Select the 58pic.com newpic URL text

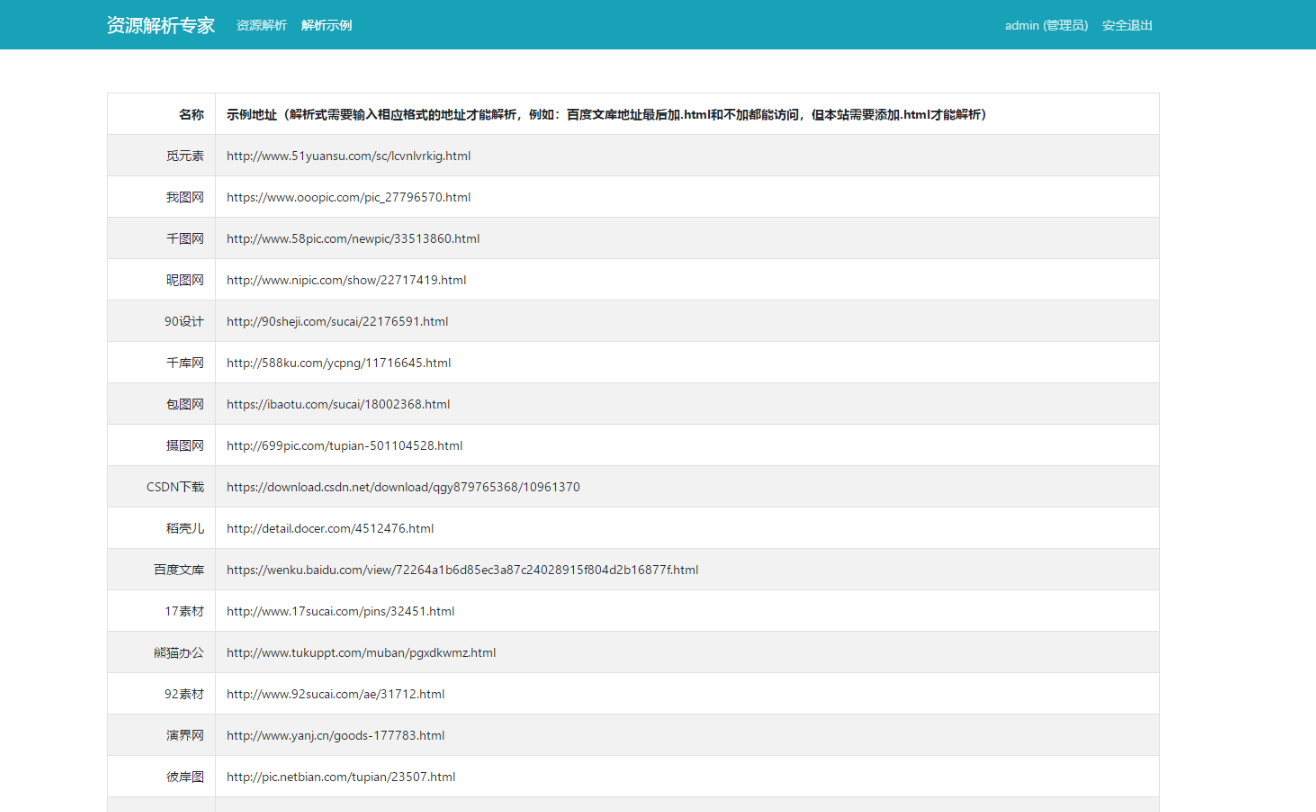pyautogui.click(x=353, y=239)
